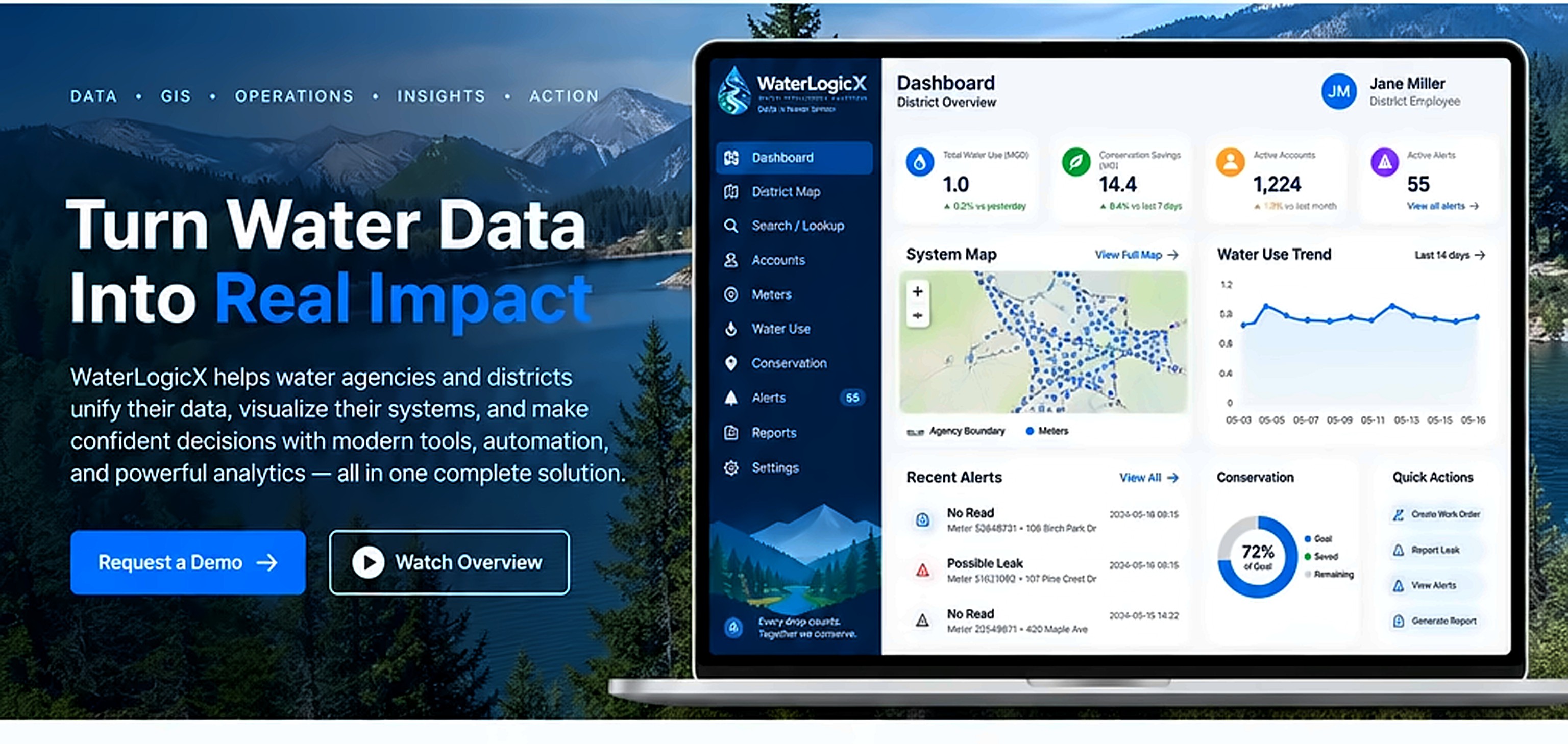Click the Meters legend dot under map
Screen dimensions: 1568x744
[x=1030, y=431]
